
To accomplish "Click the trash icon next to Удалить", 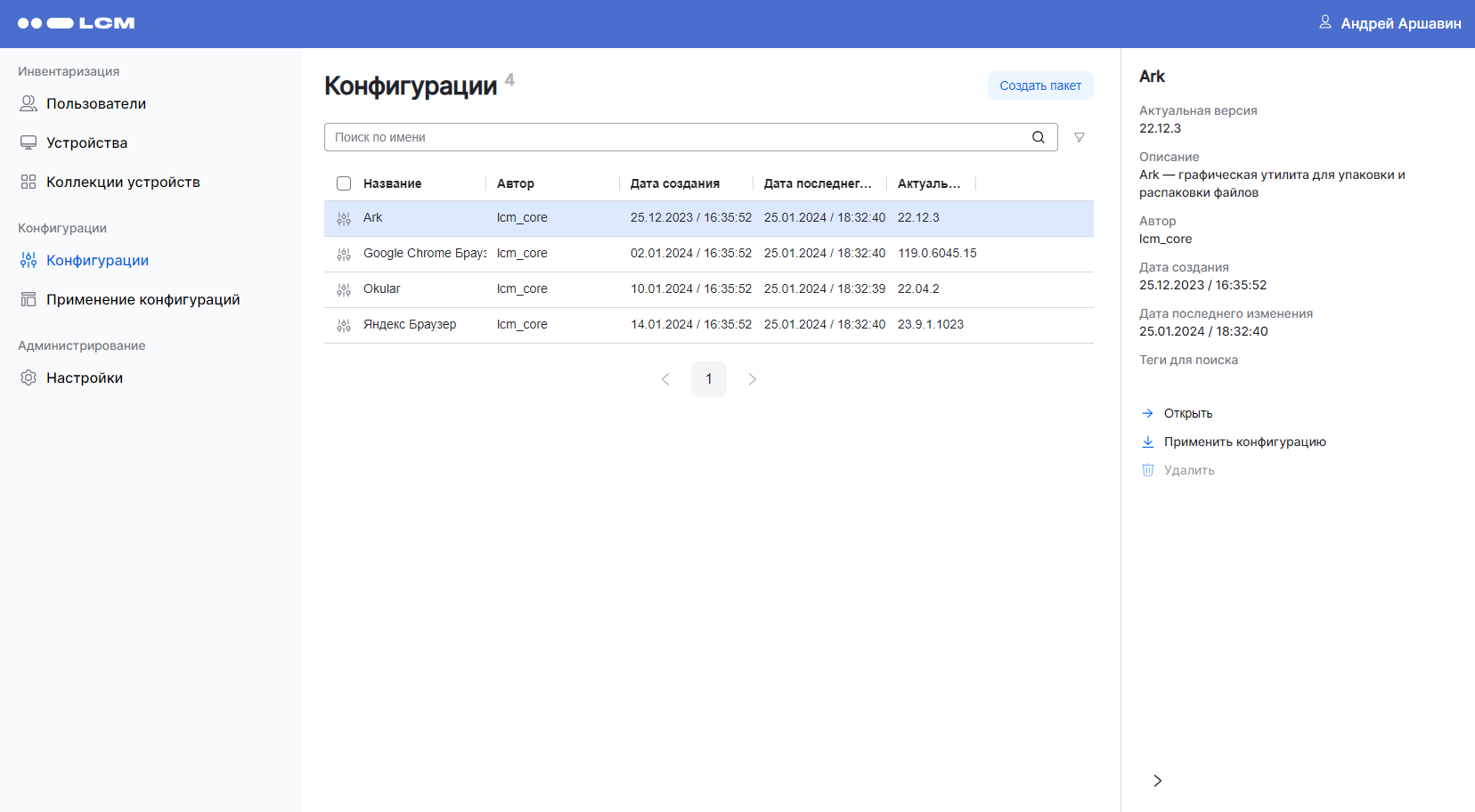I will pos(1148,470).
